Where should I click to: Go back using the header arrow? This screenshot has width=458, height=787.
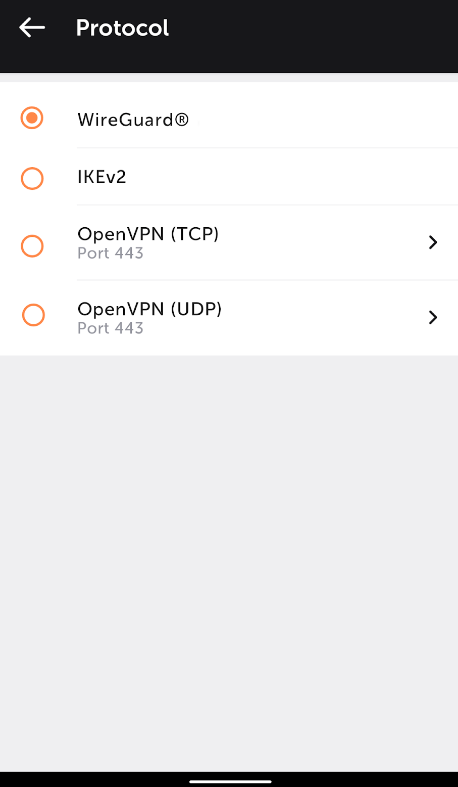[x=32, y=28]
